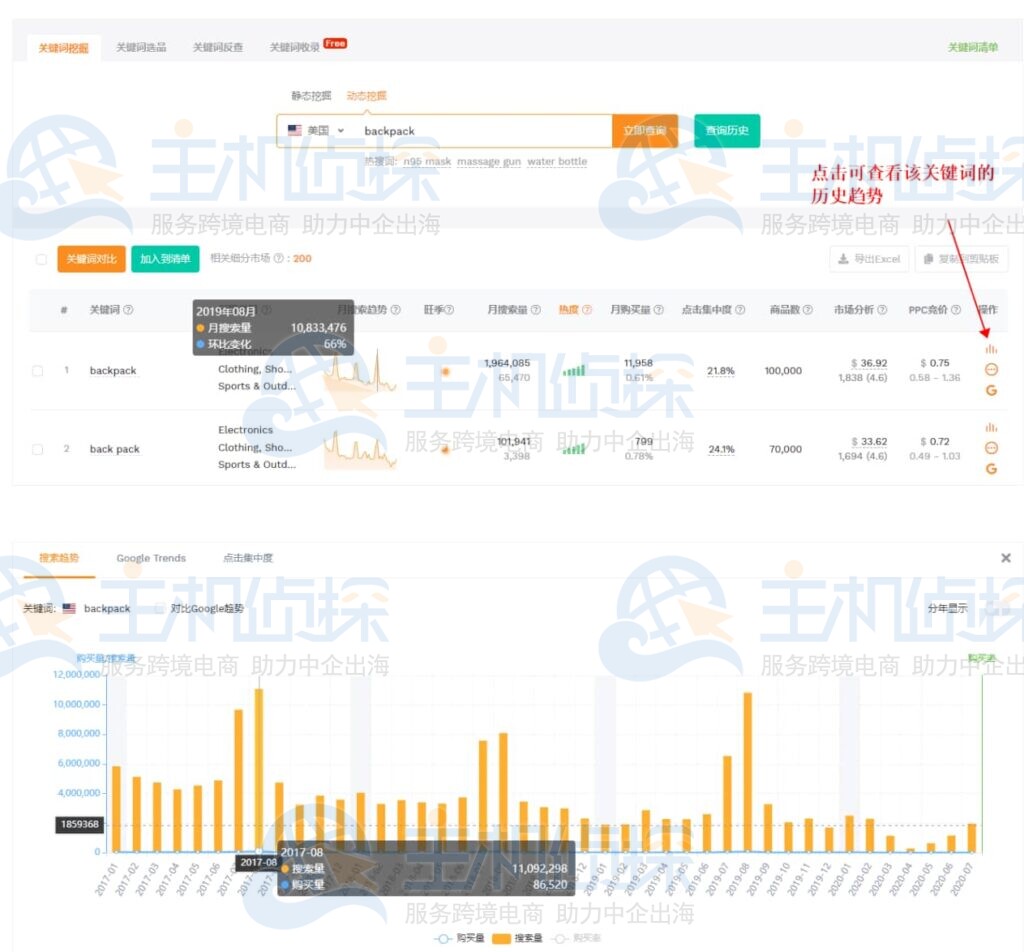Enable the 对比Google趋势 checkbox

[160, 608]
